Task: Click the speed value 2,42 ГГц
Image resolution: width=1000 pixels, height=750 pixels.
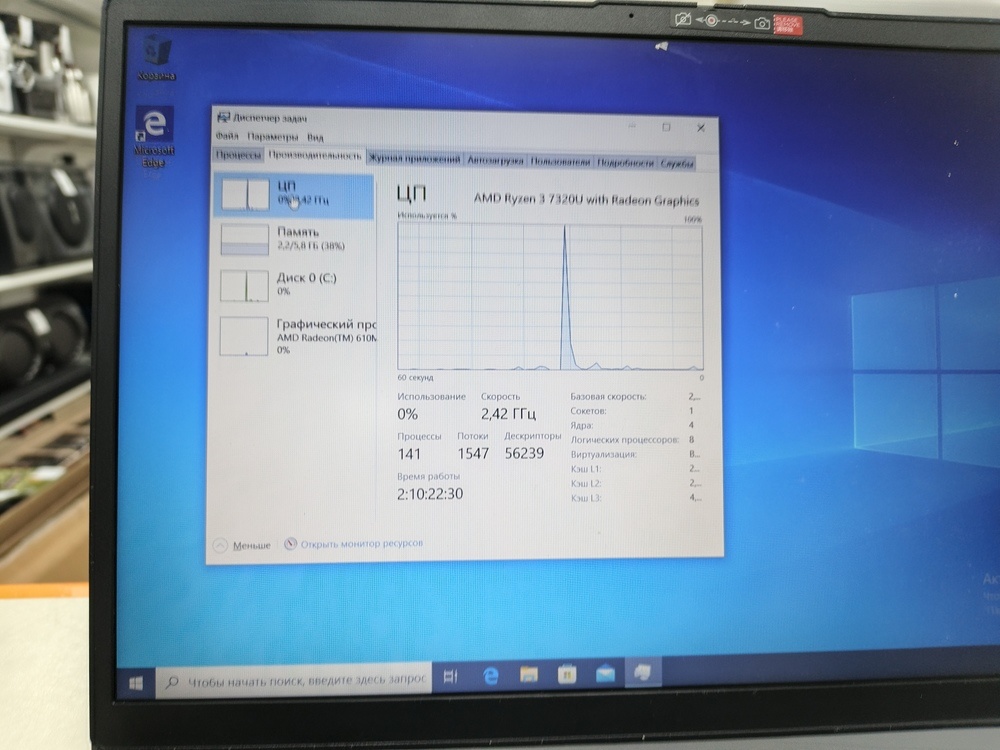Action: pos(508,414)
